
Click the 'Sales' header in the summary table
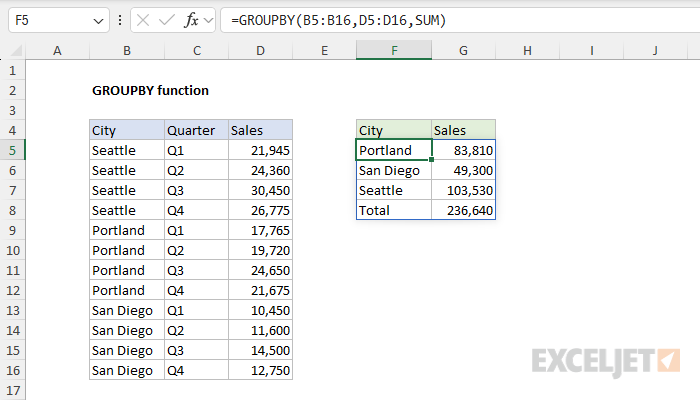click(x=463, y=130)
